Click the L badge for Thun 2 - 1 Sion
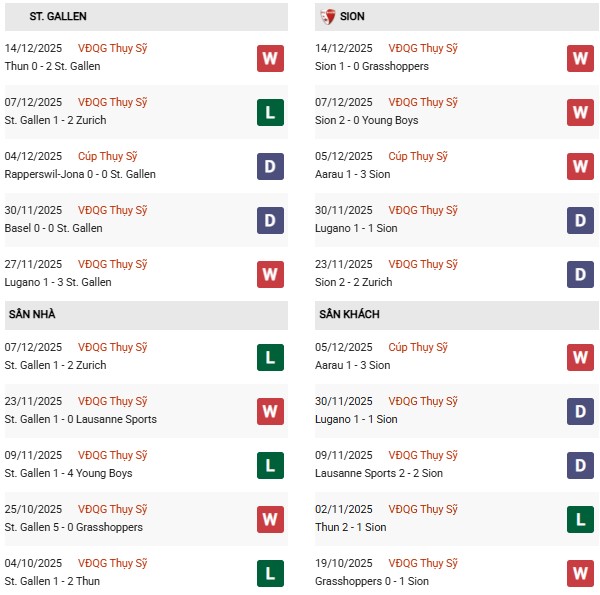600x595 pixels. point(580,519)
